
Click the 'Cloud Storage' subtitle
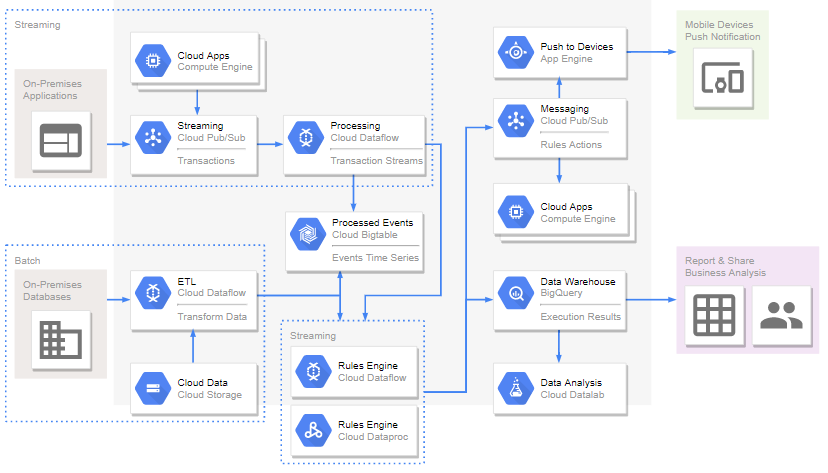point(210,394)
